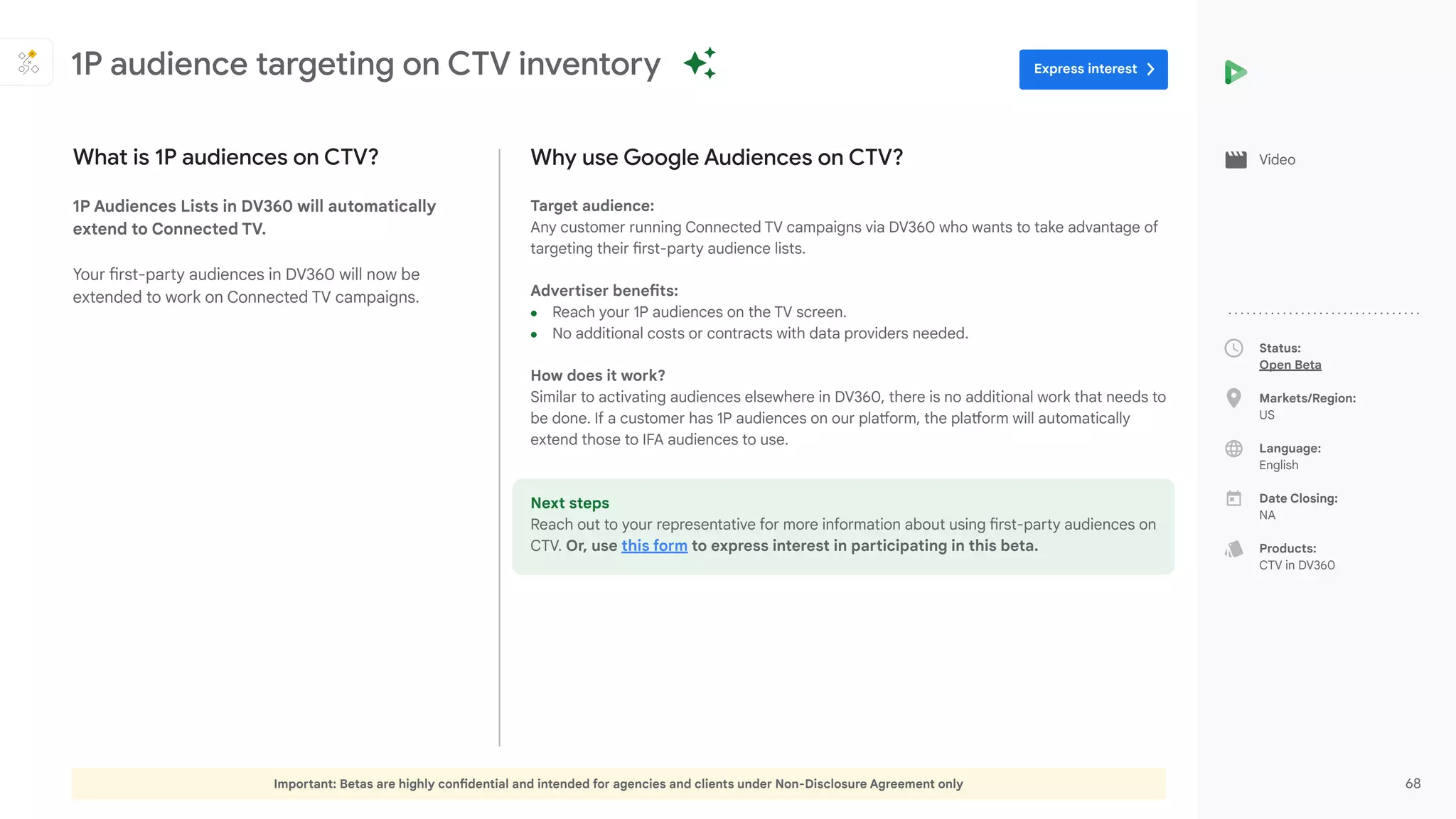This screenshot has height=819, width=1456.
Task: Click the 'CTV in DV360' product value
Action: point(1297,565)
